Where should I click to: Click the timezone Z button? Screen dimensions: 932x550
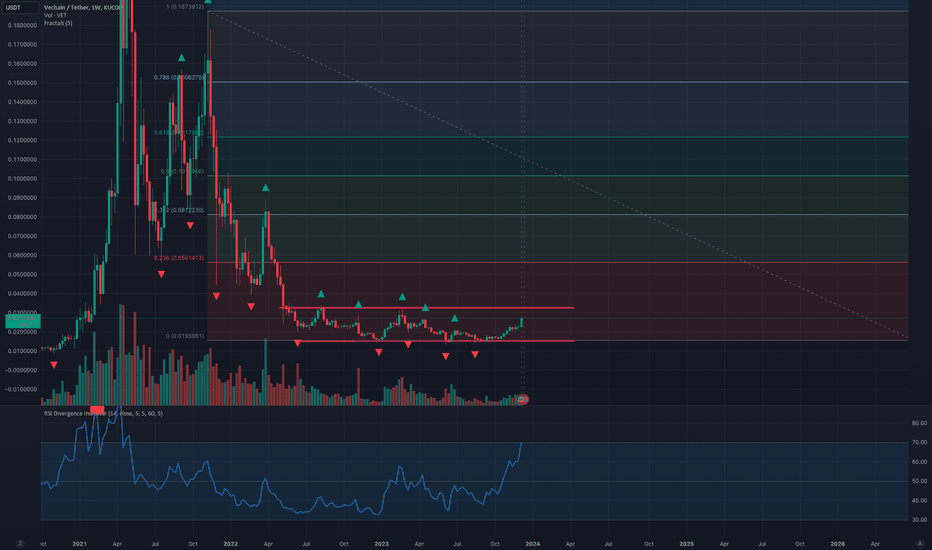click(20, 543)
